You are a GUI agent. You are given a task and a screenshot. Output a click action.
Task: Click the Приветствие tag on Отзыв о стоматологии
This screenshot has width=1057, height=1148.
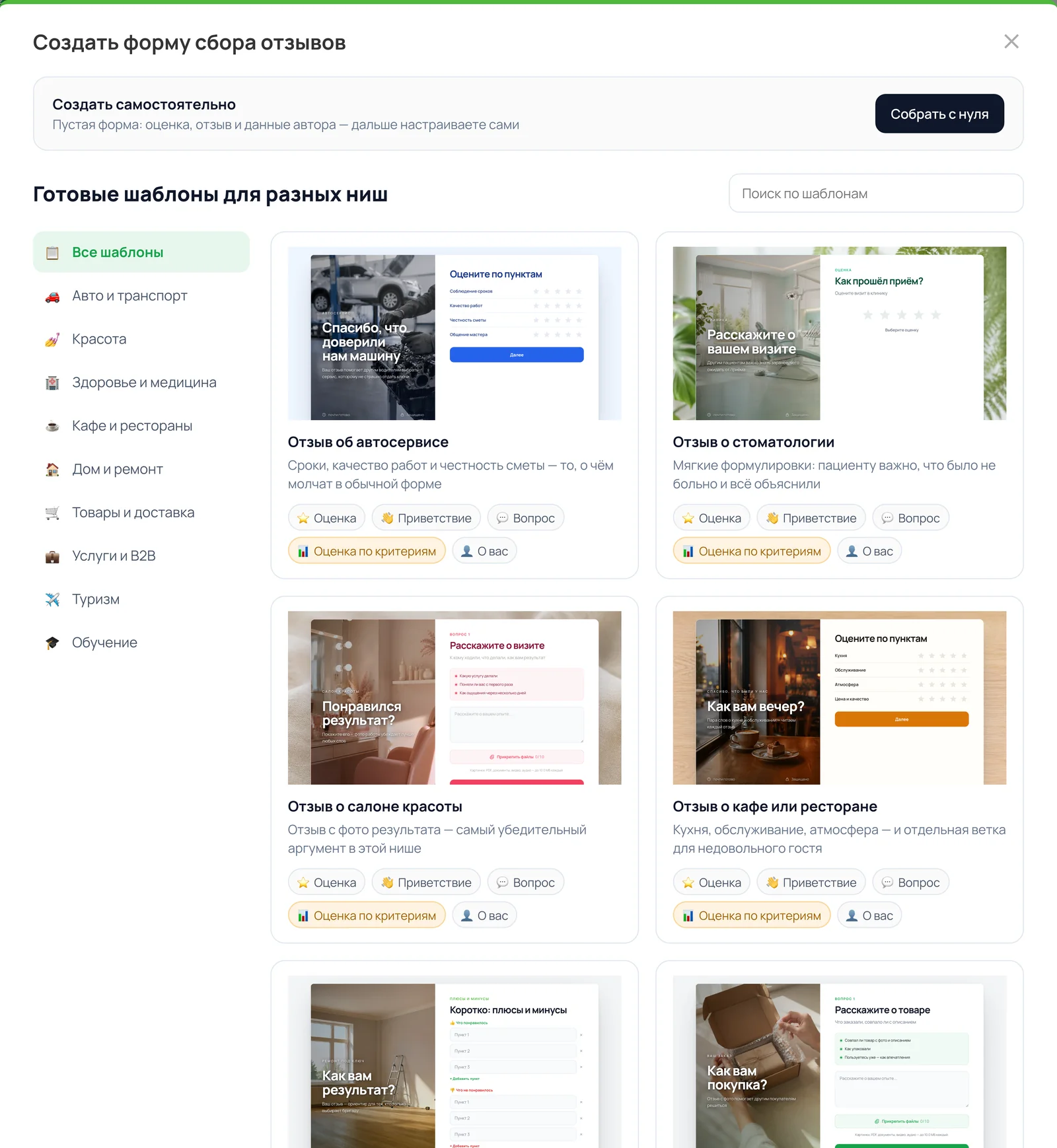[811, 518]
